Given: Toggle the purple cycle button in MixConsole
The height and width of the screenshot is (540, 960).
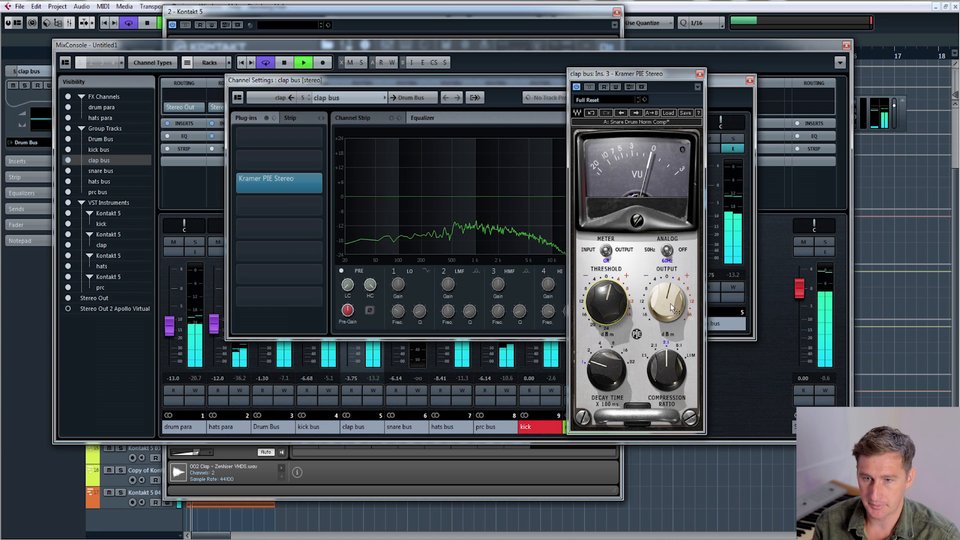Looking at the screenshot, I should pos(266,62).
